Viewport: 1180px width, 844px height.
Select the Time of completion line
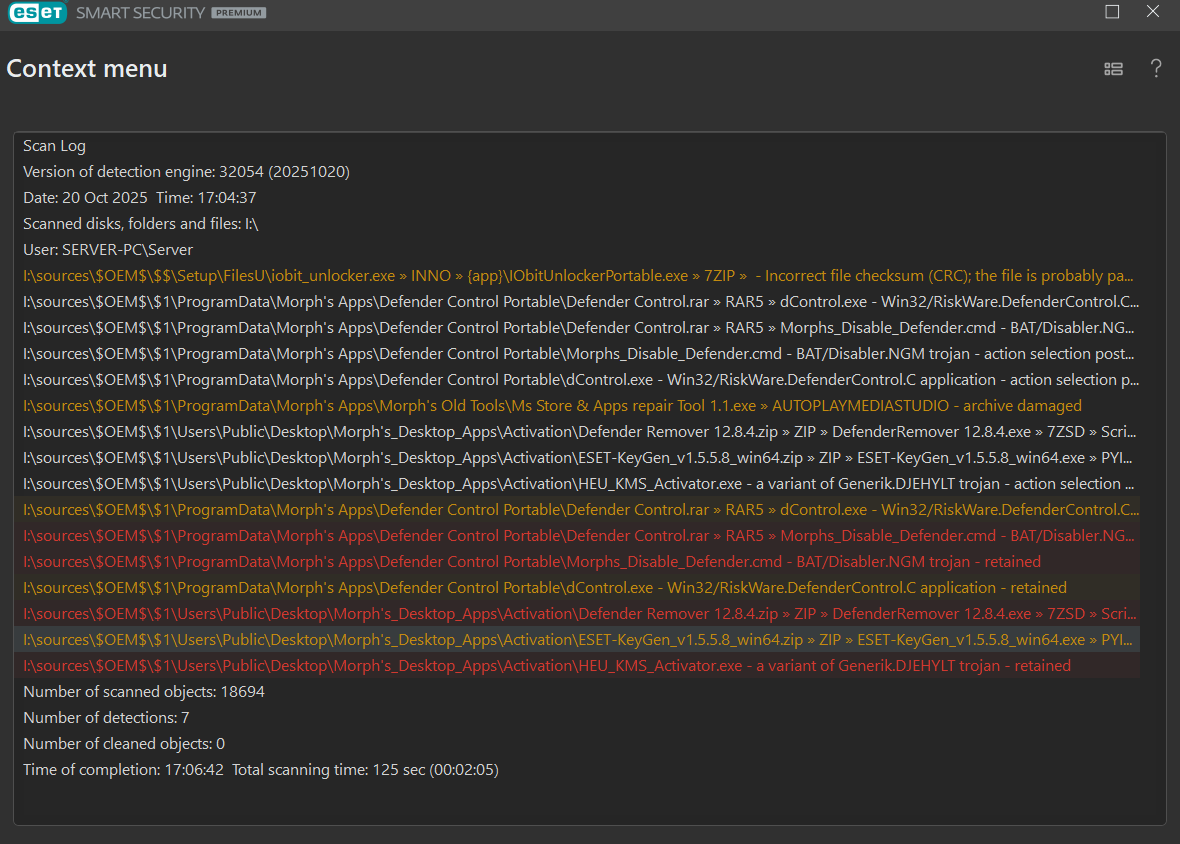pyautogui.click(x=260, y=770)
